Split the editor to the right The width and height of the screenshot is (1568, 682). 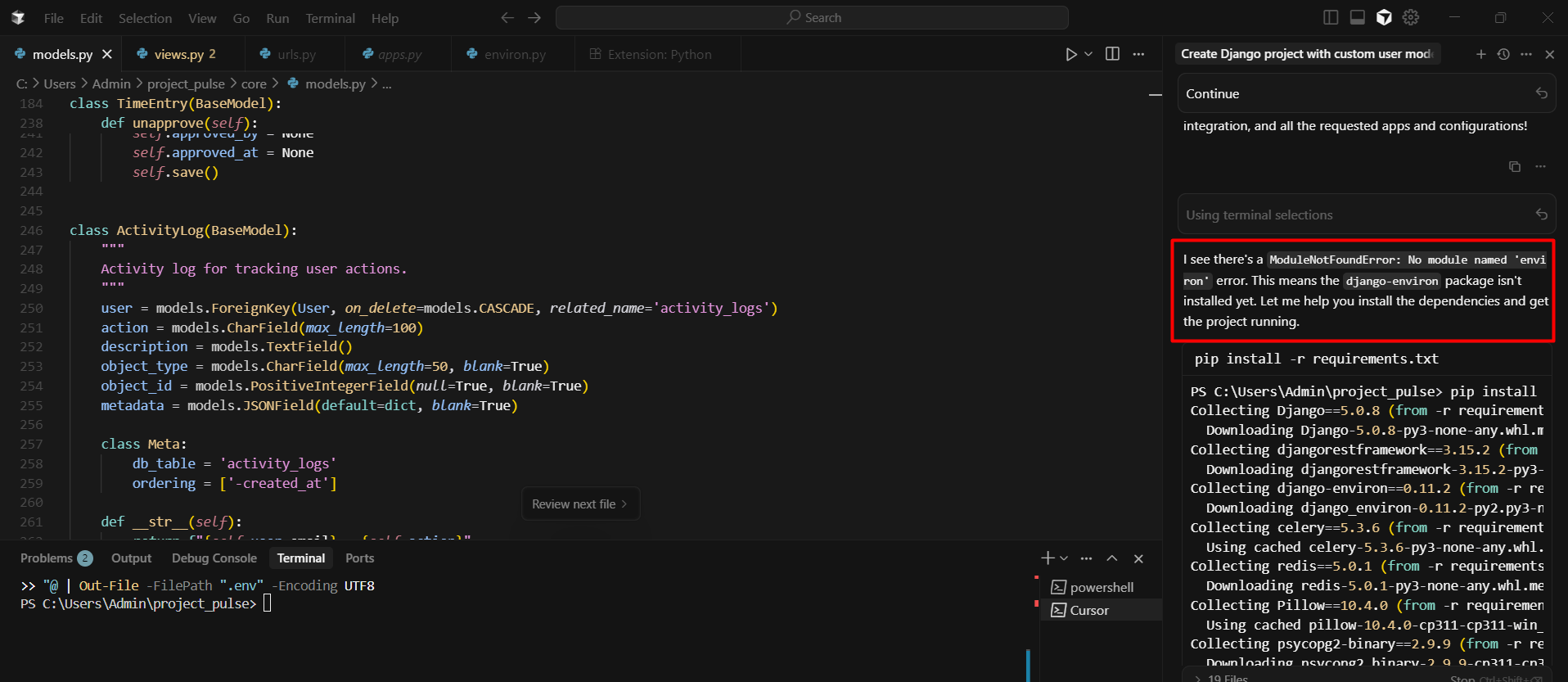(x=1112, y=54)
